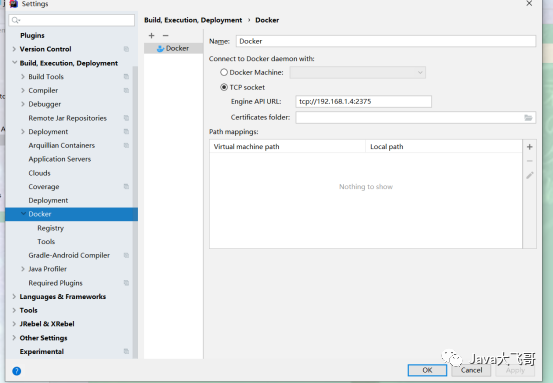Click the Name input field

[386, 41]
